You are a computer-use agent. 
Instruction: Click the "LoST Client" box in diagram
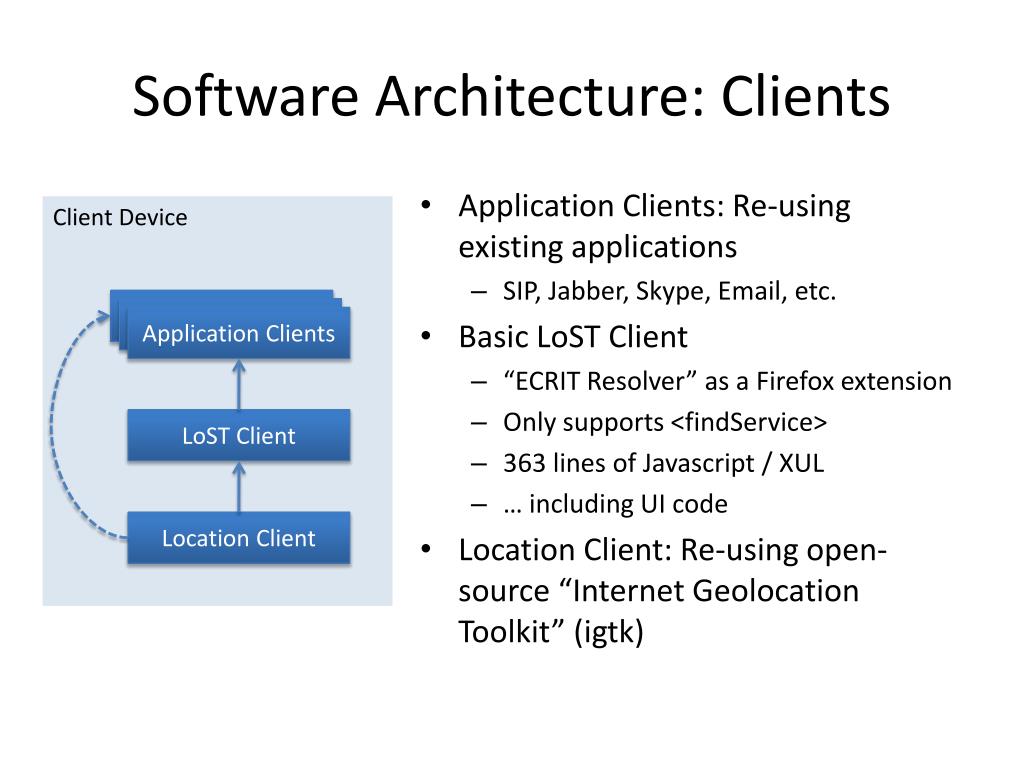coord(238,436)
